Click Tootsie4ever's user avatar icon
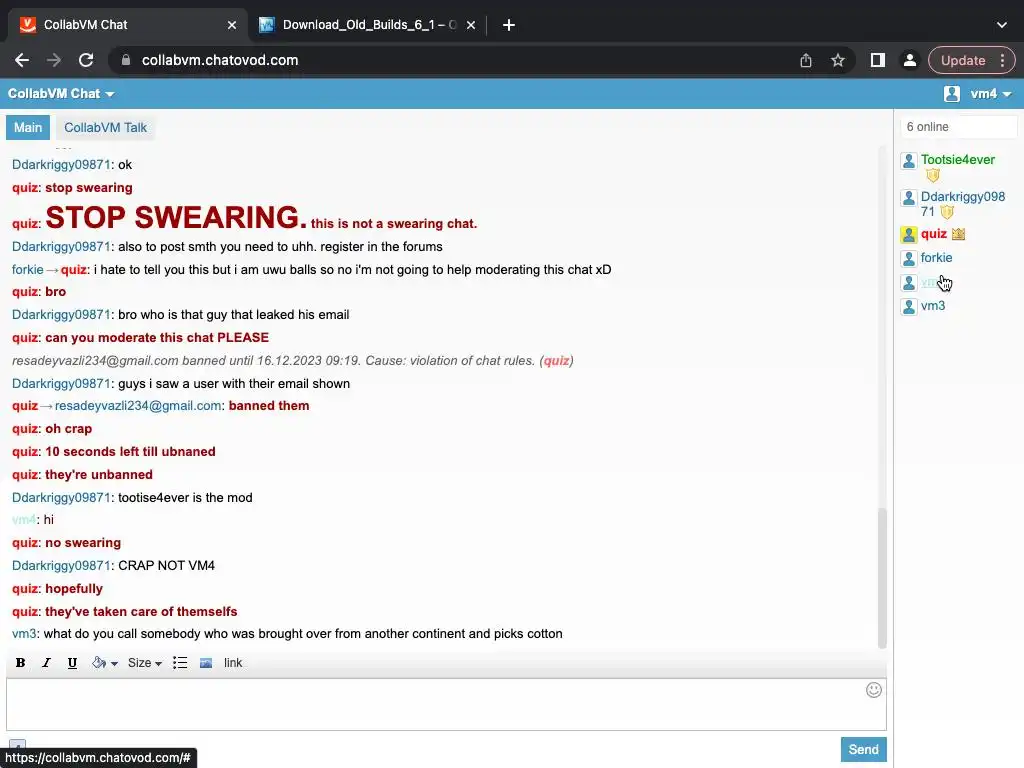The width and height of the screenshot is (1024, 768). pyautogui.click(x=908, y=161)
